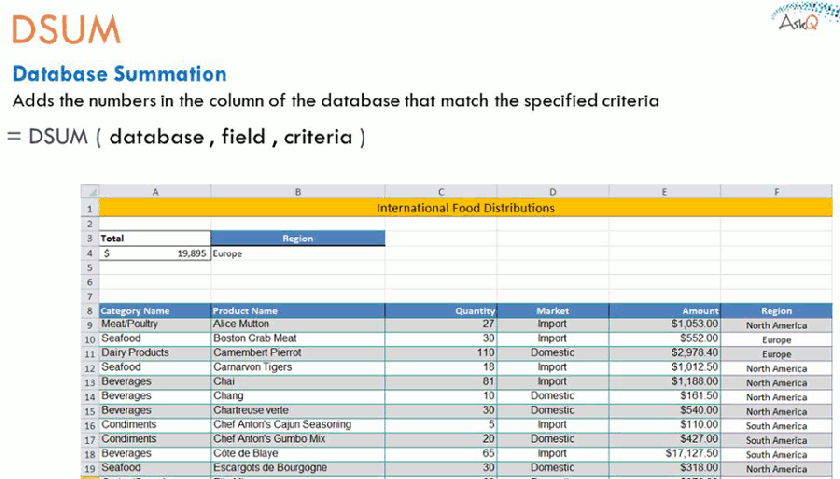Viewport: 840px width, 479px height.
Task: Click the AskQ logo
Action: (x=802, y=18)
